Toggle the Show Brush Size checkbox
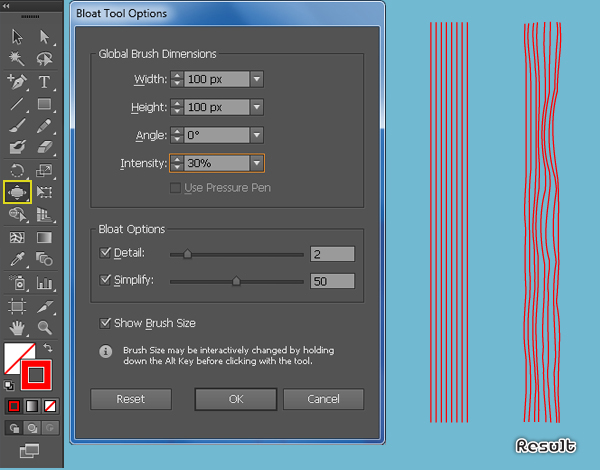The height and width of the screenshot is (470, 600). click(x=105, y=323)
